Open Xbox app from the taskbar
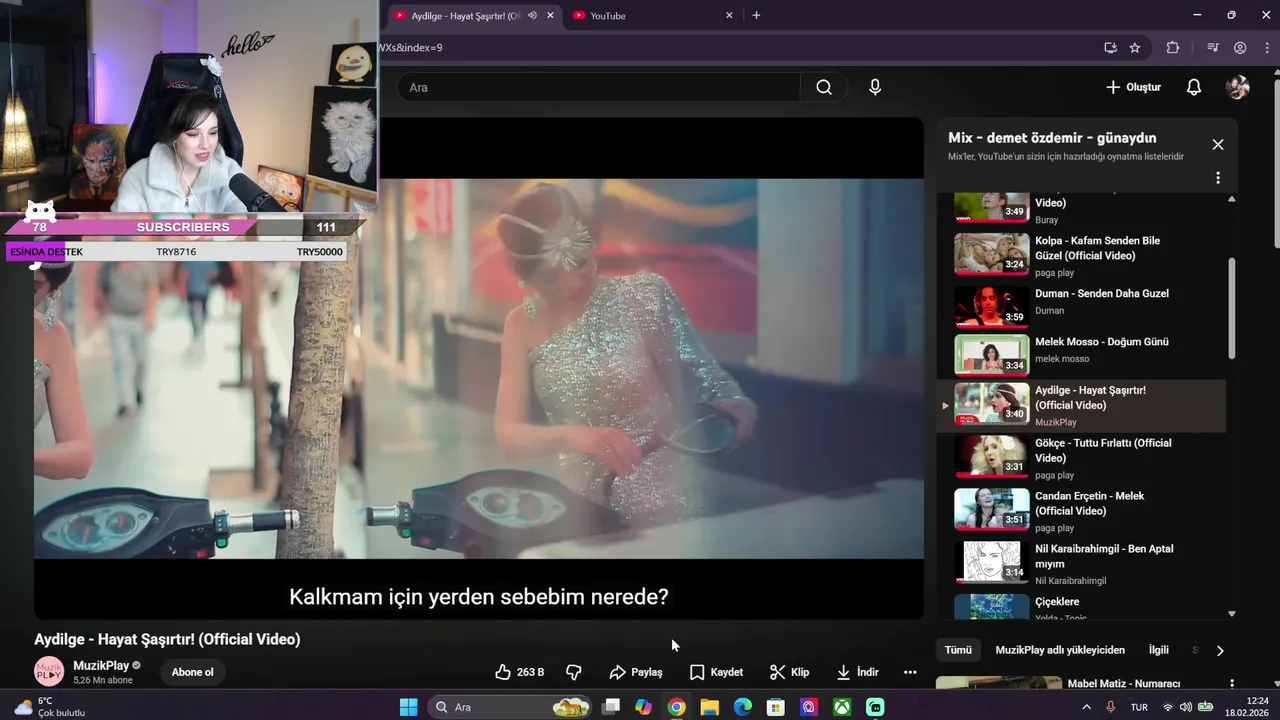Image resolution: width=1280 pixels, height=720 pixels. [842, 707]
